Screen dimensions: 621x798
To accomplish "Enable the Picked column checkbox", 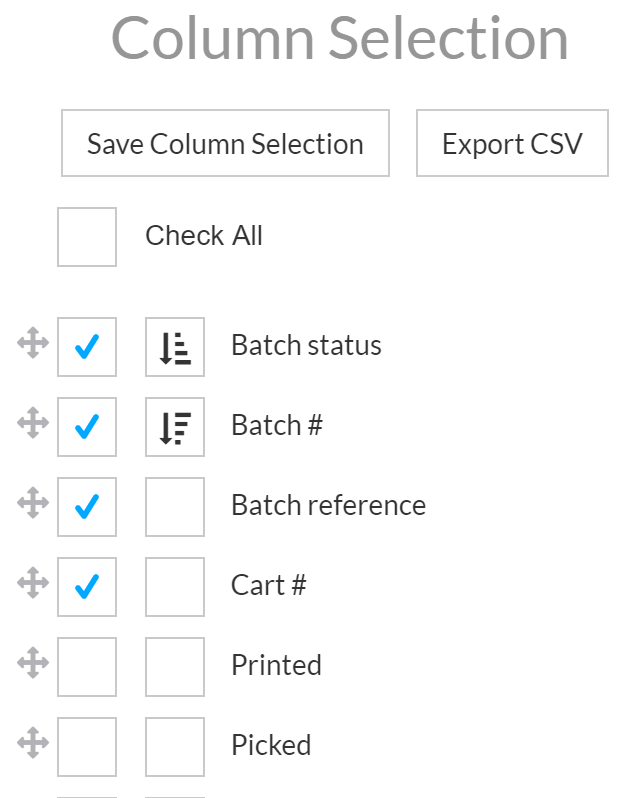I will tap(87, 747).
